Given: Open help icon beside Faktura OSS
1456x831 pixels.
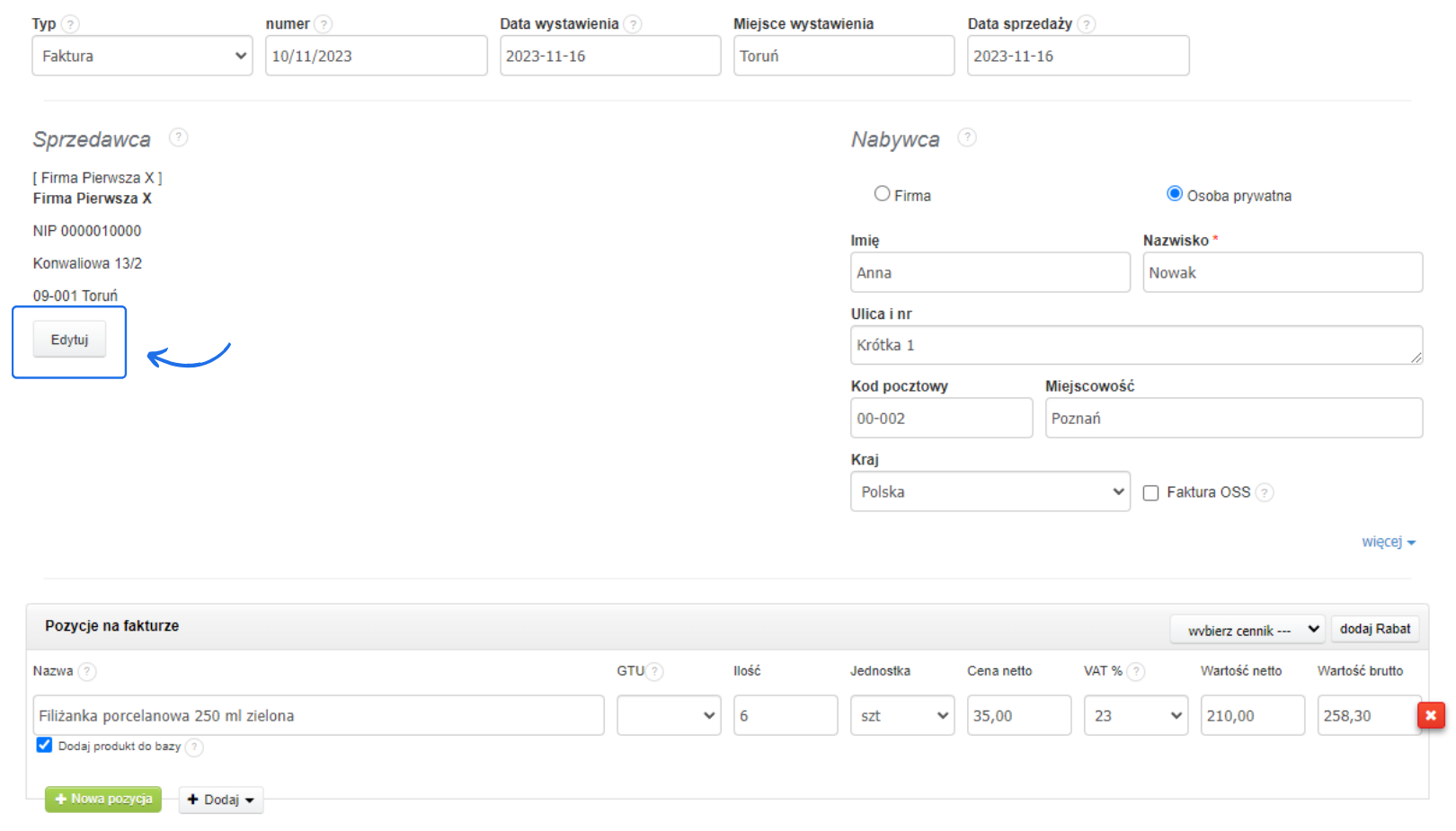Looking at the screenshot, I should (1265, 492).
